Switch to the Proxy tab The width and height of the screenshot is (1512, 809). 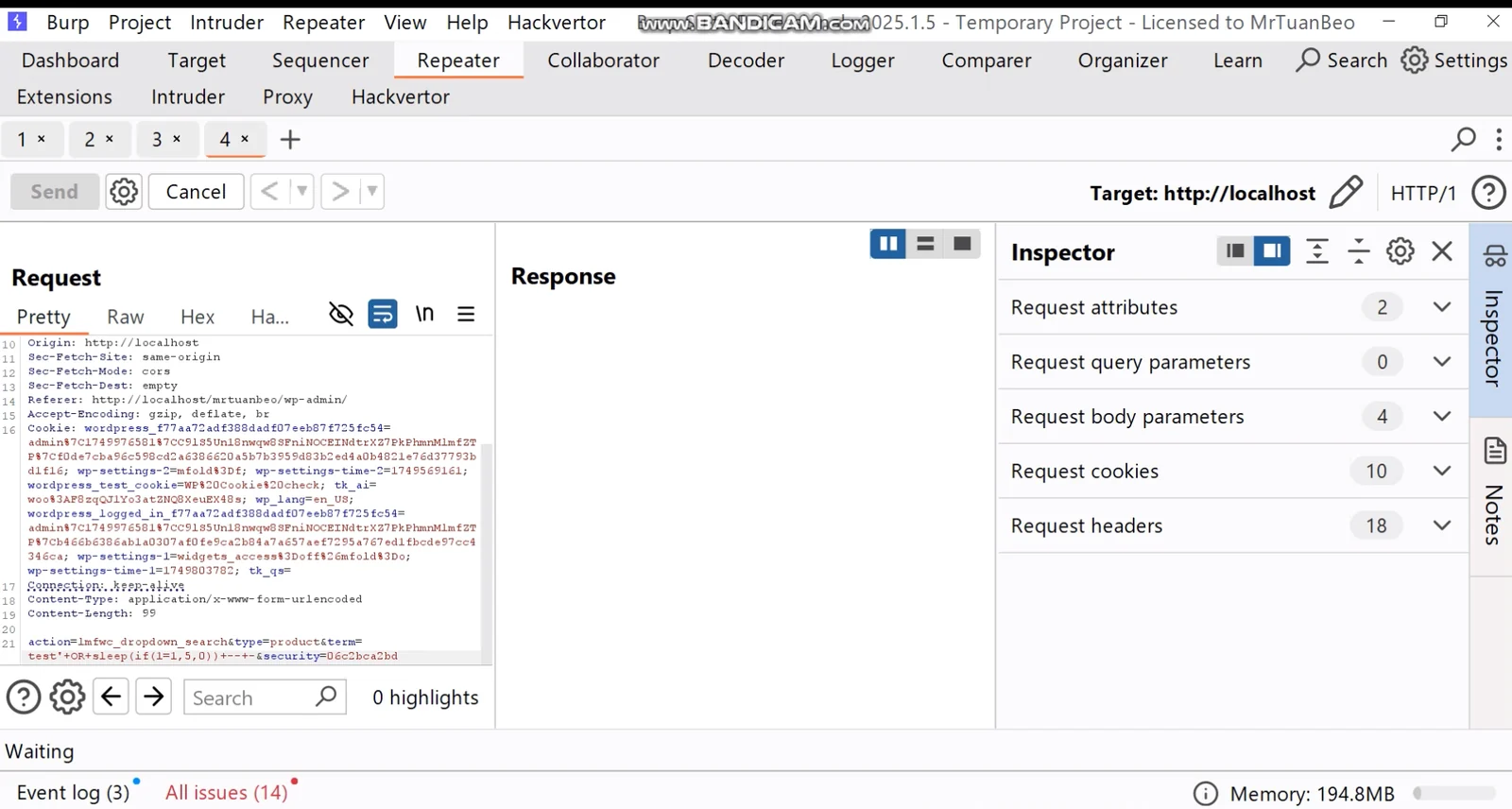click(x=287, y=97)
